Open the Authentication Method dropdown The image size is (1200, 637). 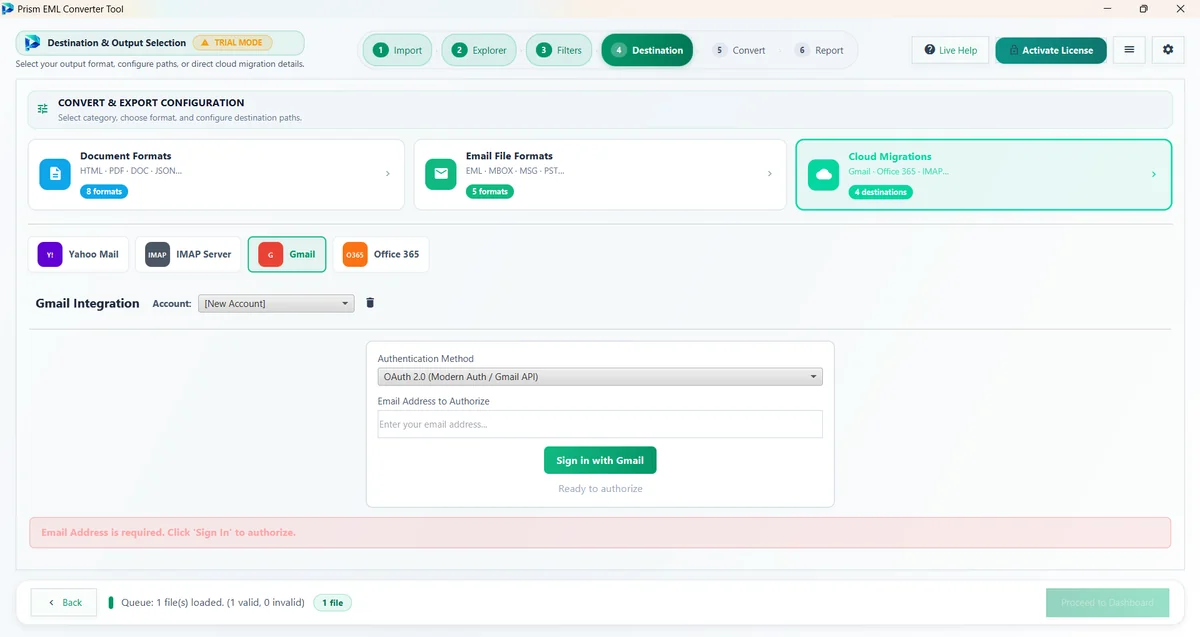point(600,377)
